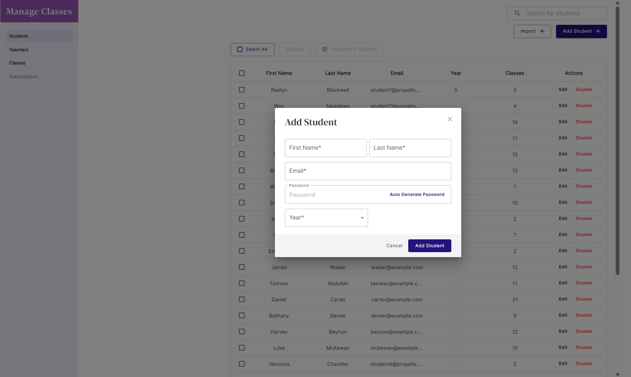Click the Last Name column header

click(338, 73)
